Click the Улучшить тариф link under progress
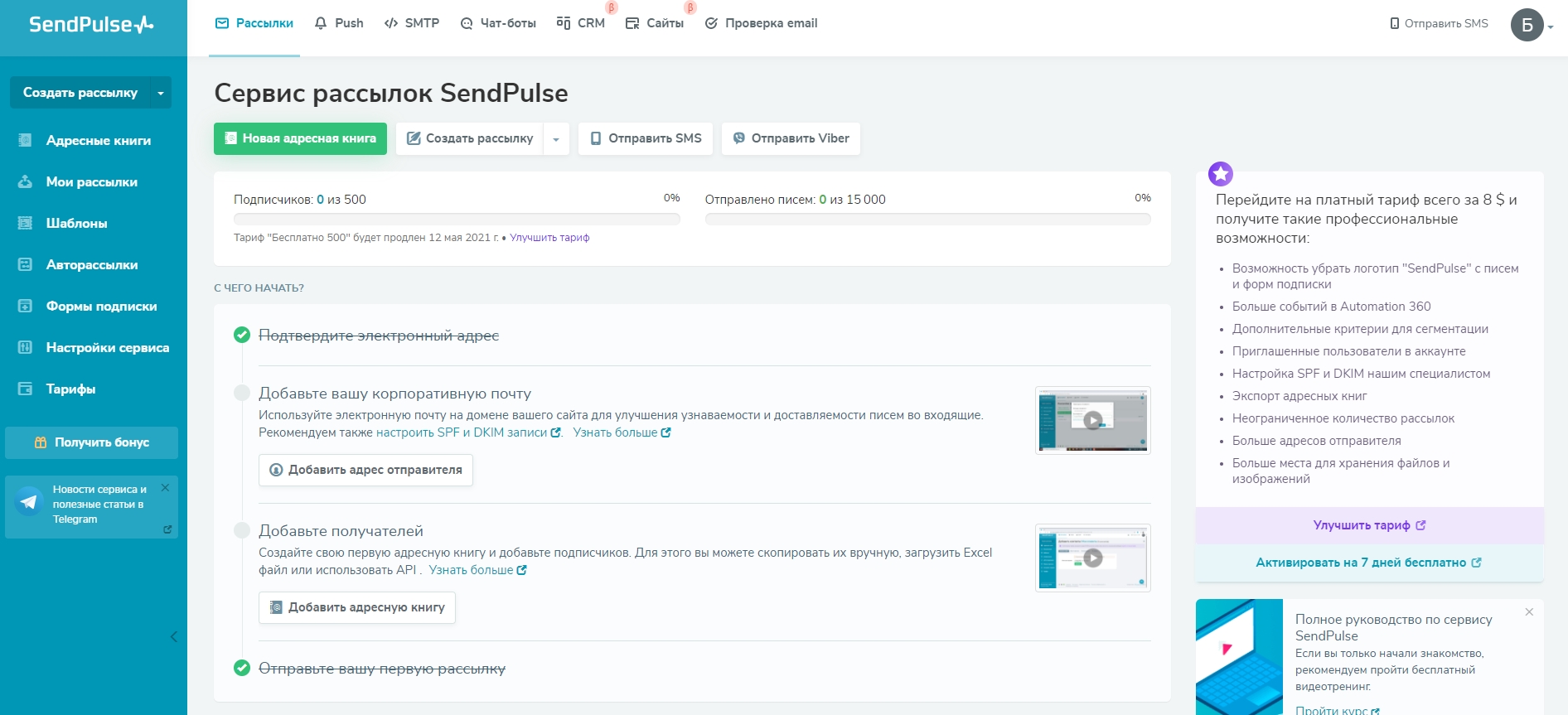Viewport: 1568px width, 715px height. (x=549, y=238)
